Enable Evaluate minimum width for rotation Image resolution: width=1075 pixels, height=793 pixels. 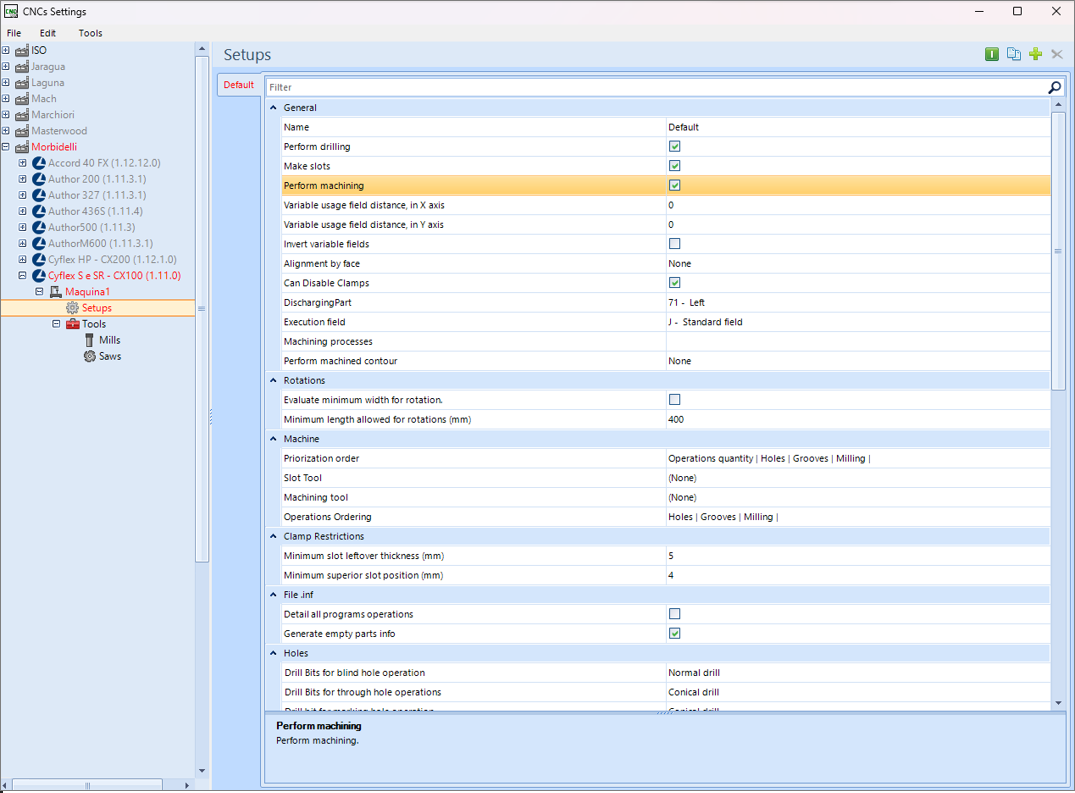(675, 400)
